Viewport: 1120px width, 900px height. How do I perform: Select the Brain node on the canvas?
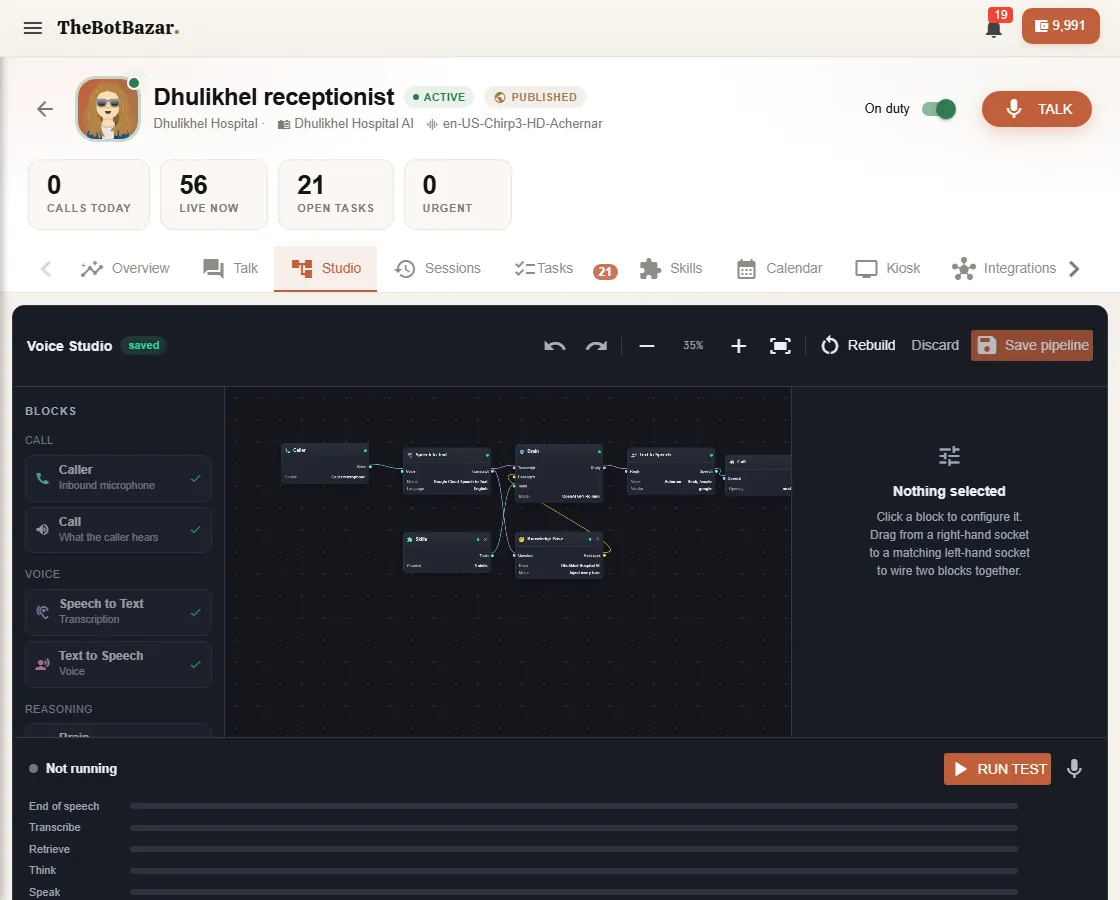click(559, 473)
